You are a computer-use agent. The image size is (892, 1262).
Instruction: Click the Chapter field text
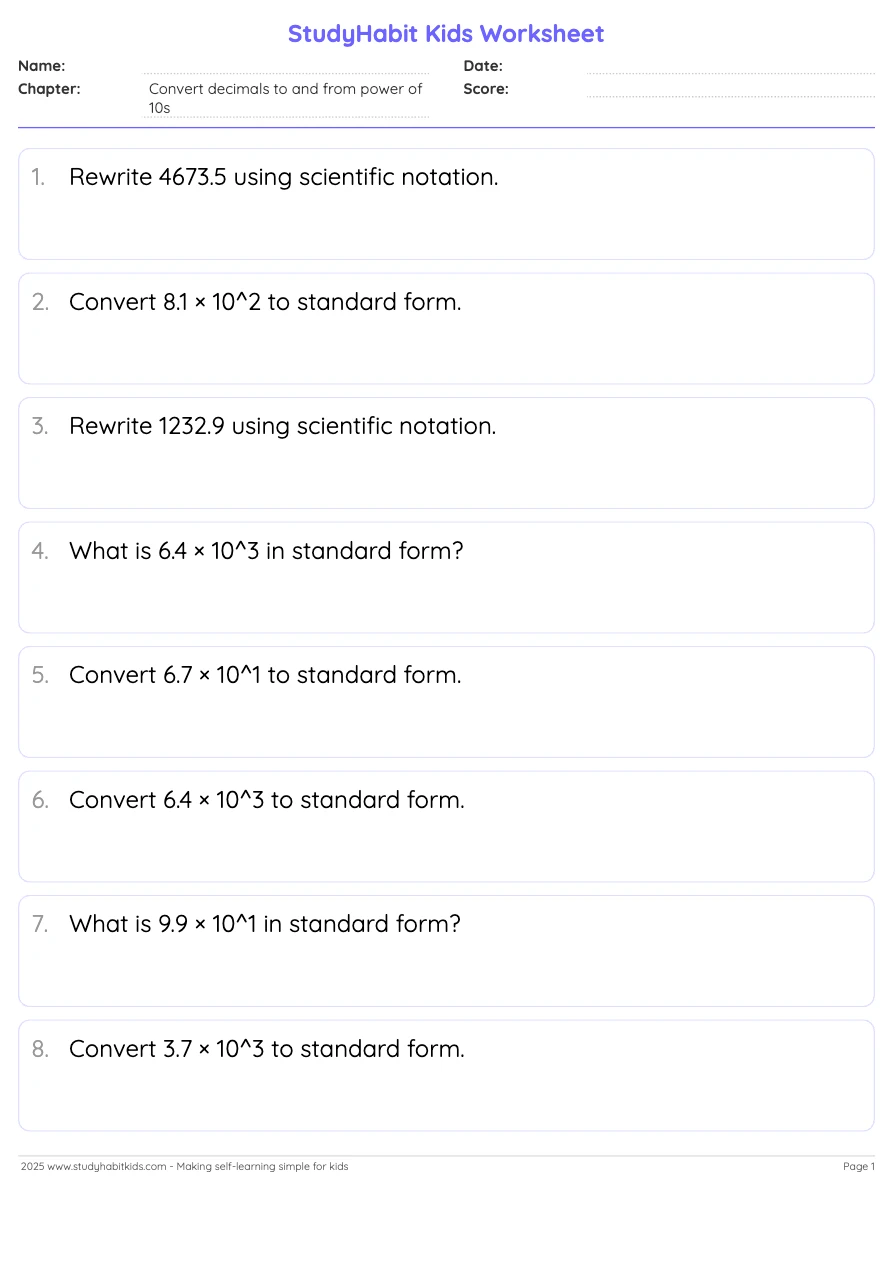(286, 98)
